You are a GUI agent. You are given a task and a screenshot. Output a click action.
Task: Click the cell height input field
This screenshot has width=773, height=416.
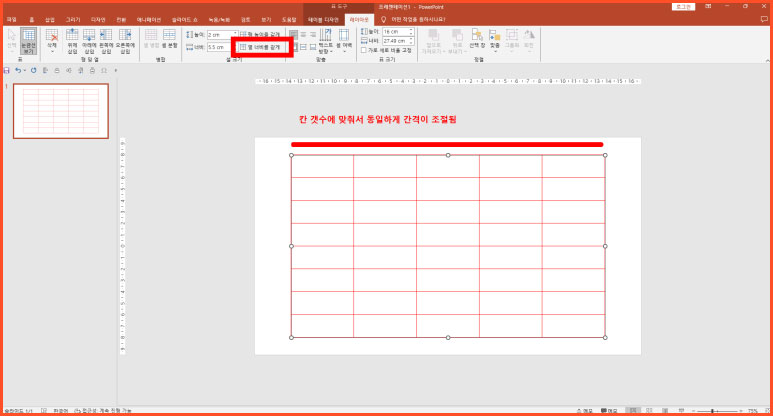(220, 35)
